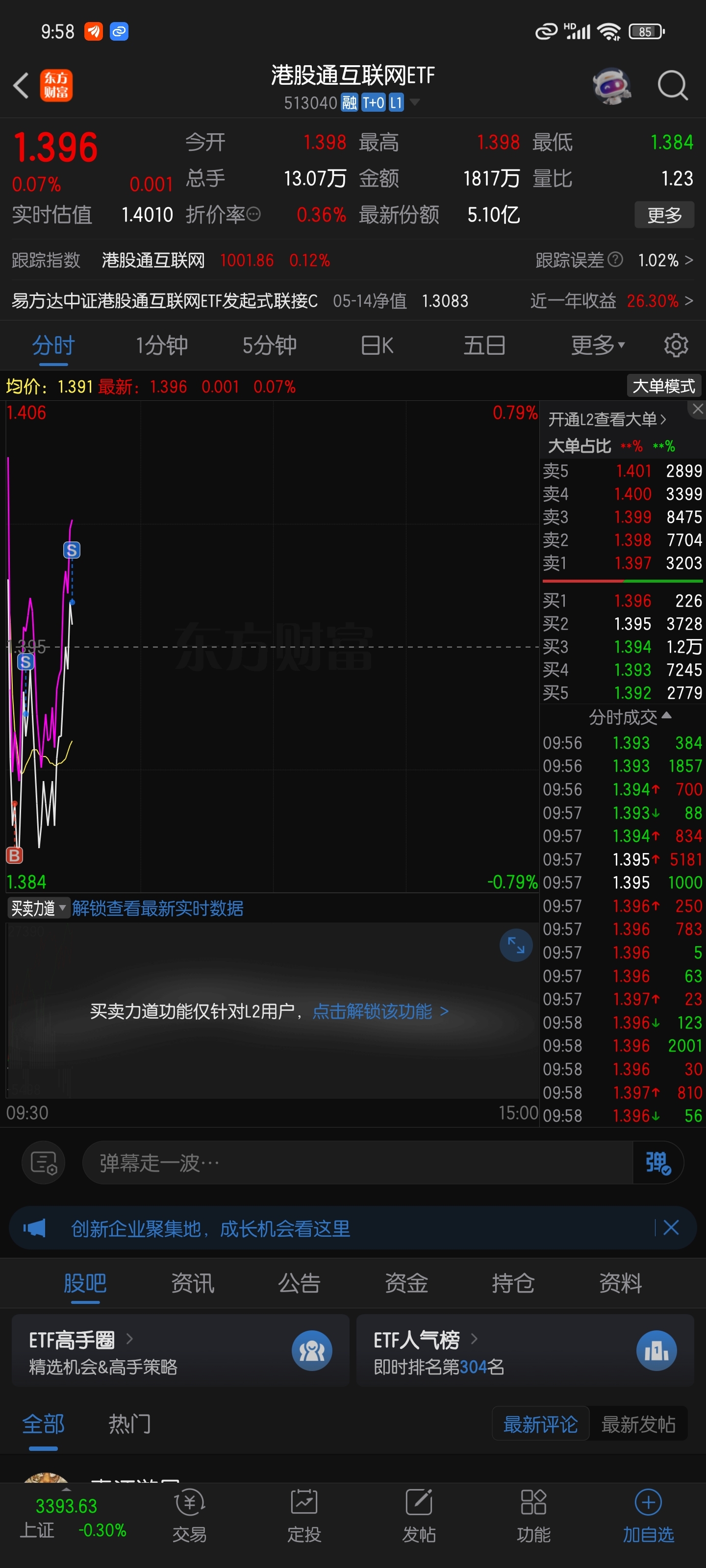Switch to 最新评论 sorting
This screenshot has height=1568, width=706.
[x=540, y=1424]
